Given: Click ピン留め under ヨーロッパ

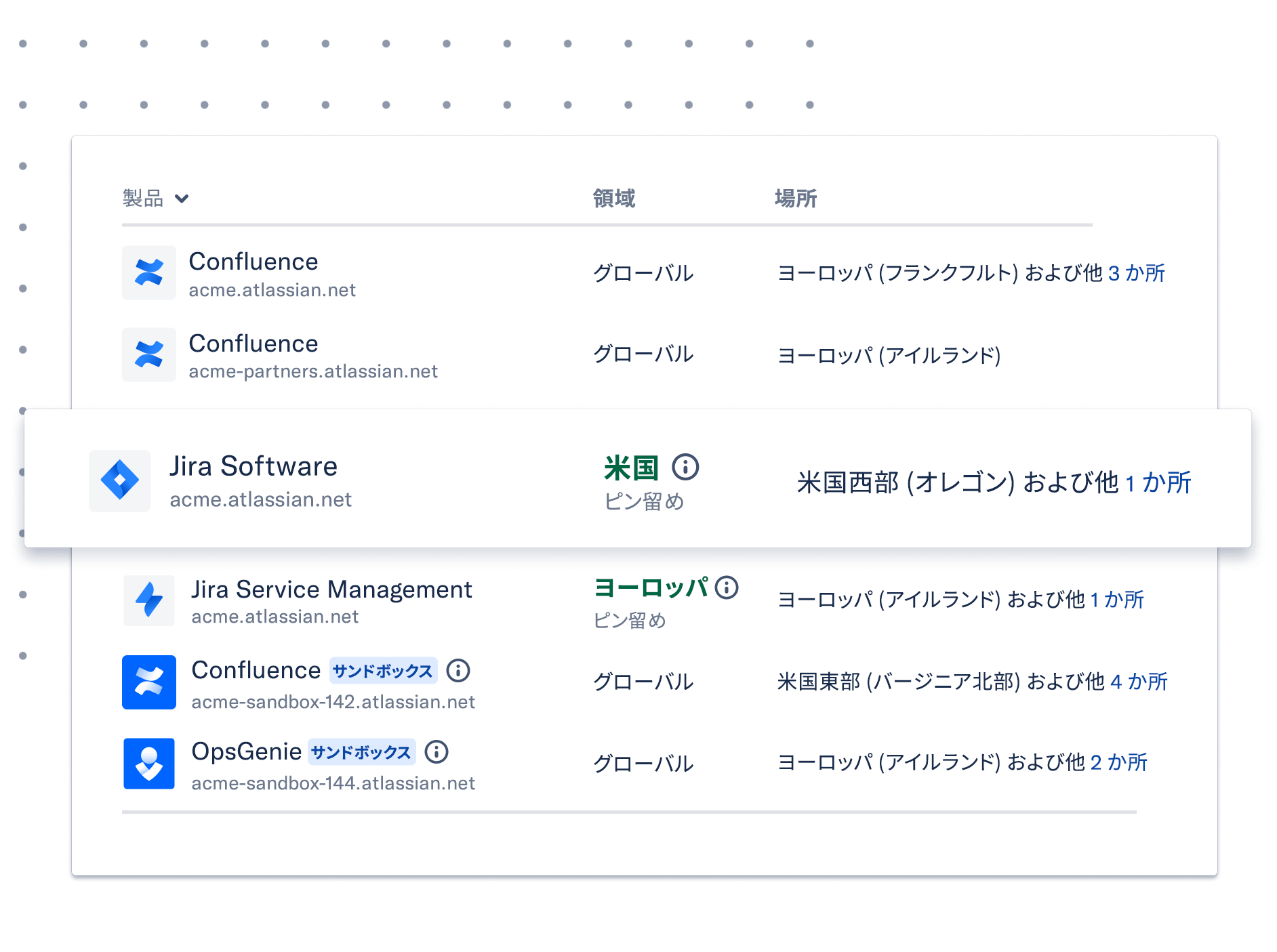Looking at the screenshot, I should coord(630,621).
